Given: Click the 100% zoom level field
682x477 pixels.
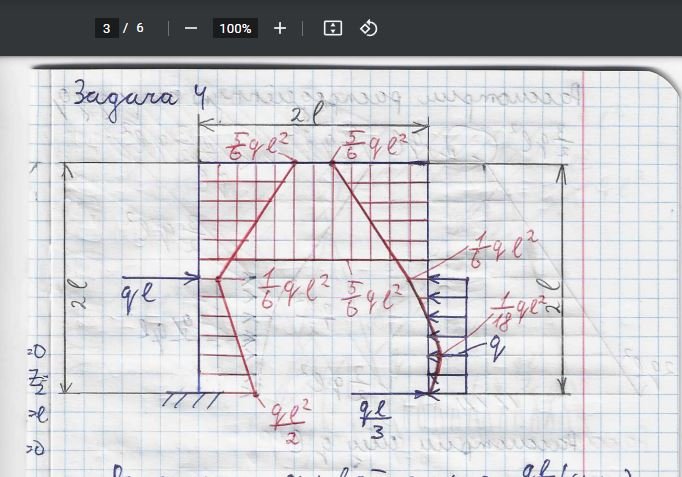Looking at the screenshot, I should pyautogui.click(x=235, y=28).
